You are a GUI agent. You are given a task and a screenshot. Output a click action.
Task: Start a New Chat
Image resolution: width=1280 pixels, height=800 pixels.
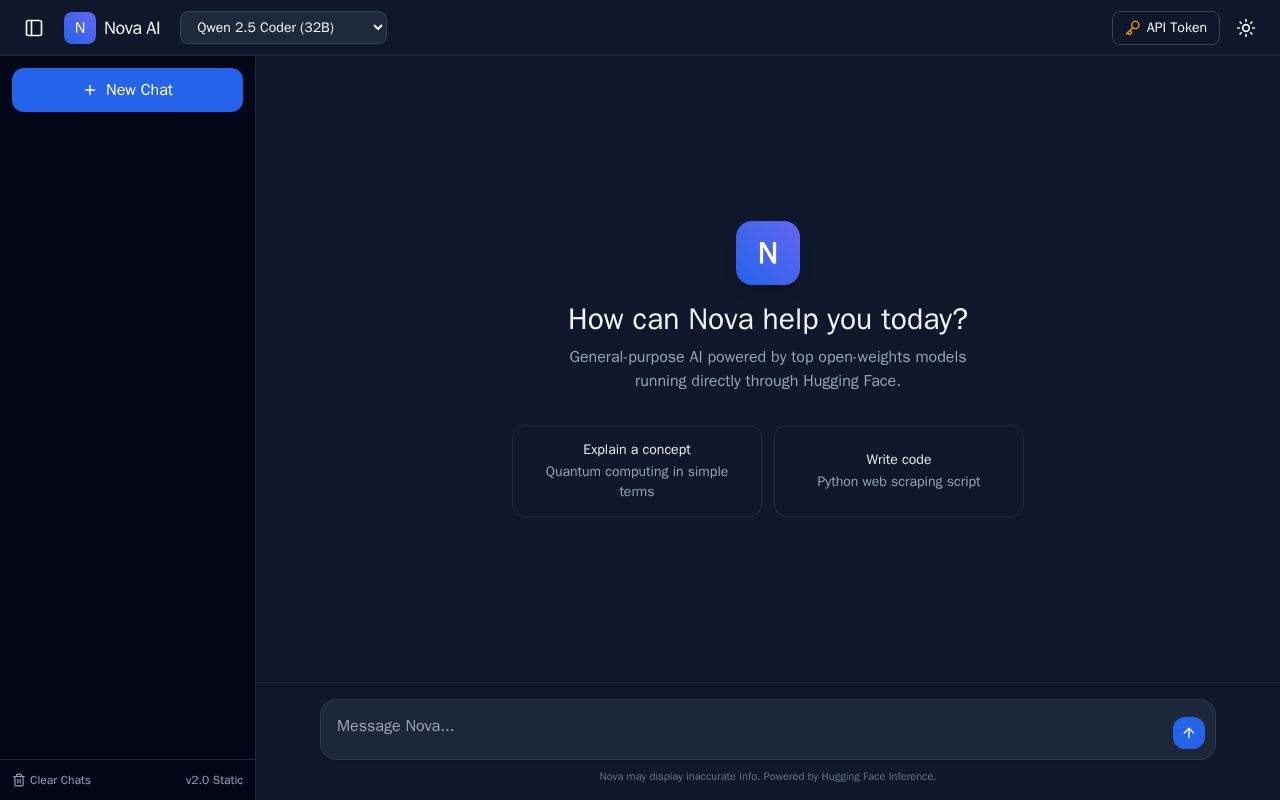[127, 90]
